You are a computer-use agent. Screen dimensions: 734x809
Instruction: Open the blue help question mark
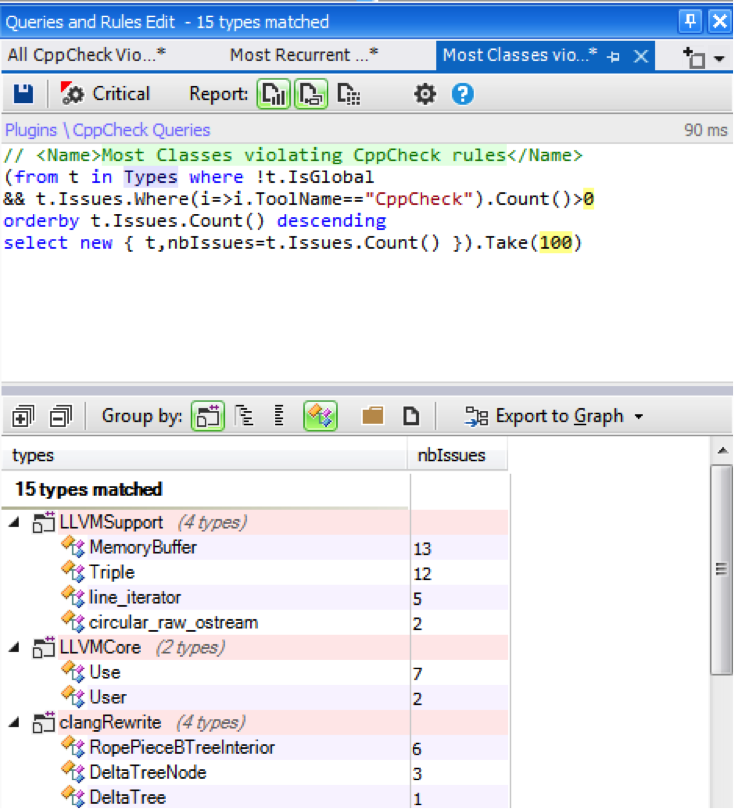click(463, 94)
